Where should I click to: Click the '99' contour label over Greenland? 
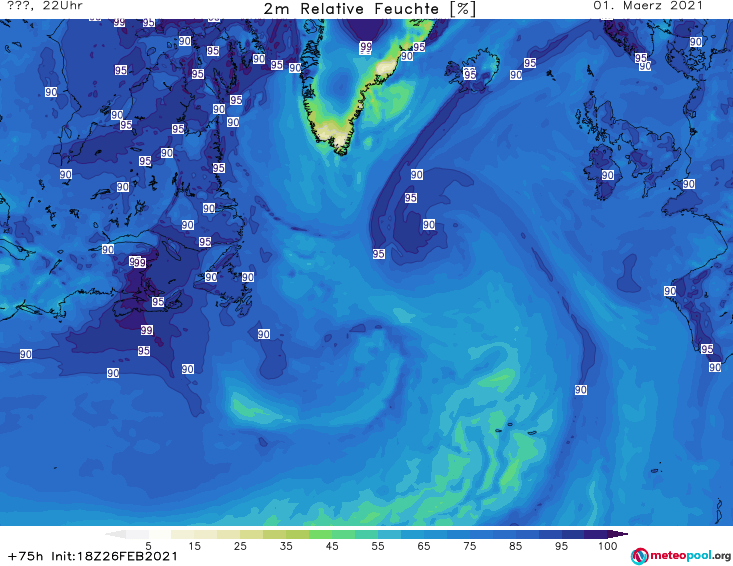[x=366, y=47]
